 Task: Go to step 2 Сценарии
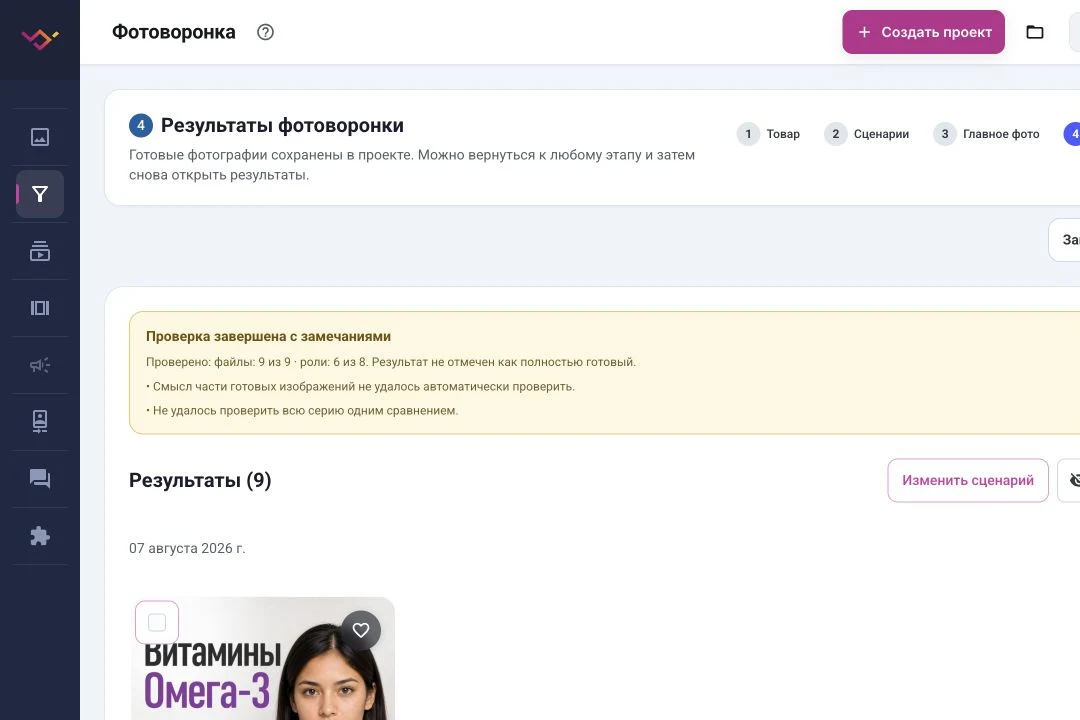click(866, 134)
